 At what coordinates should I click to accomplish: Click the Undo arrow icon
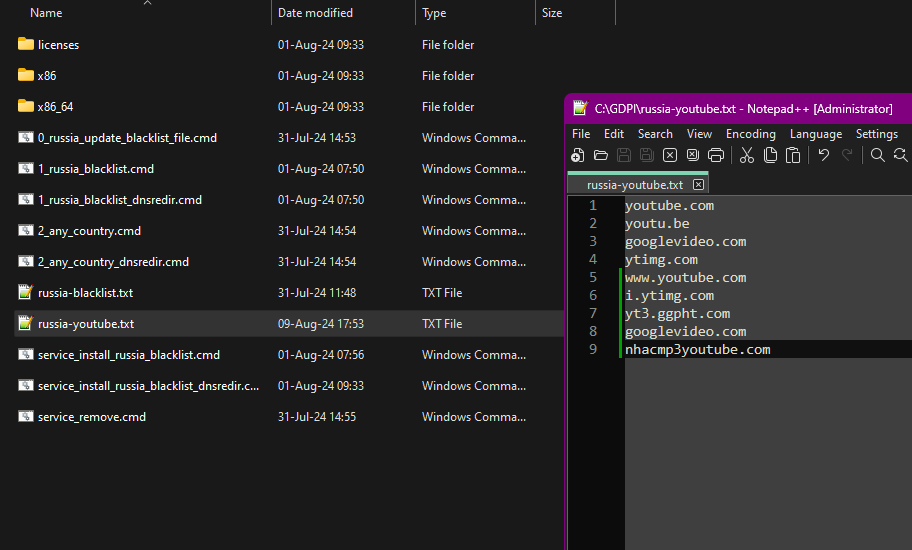[x=824, y=155]
